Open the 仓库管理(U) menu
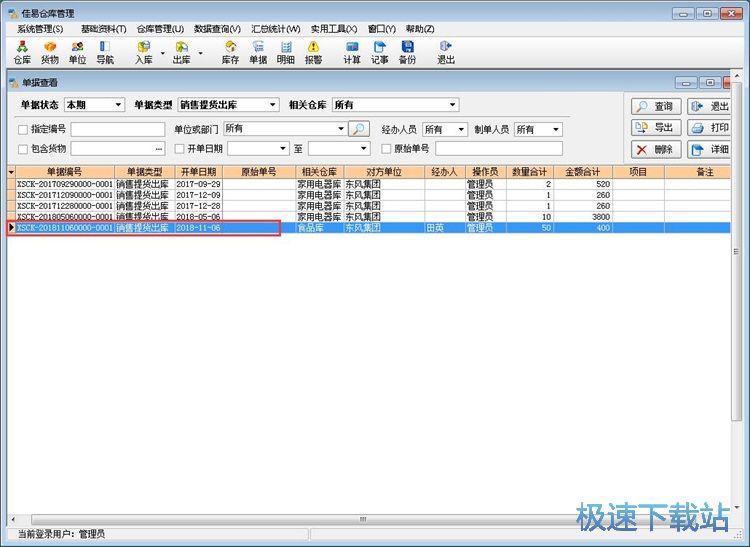The image size is (750, 547). (160, 29)
